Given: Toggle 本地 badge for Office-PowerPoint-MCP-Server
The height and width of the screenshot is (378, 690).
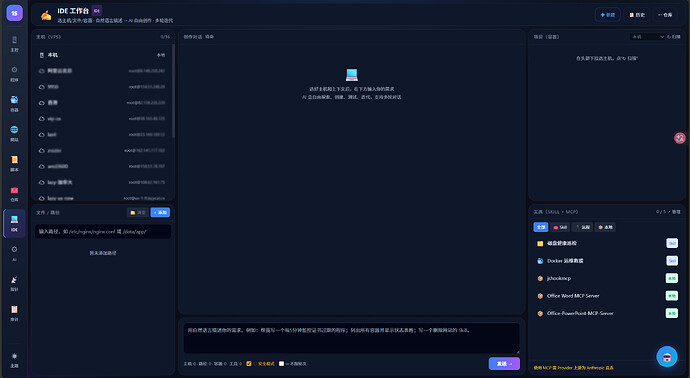Looking at the screenshot, I should click(x=672, y=313).
